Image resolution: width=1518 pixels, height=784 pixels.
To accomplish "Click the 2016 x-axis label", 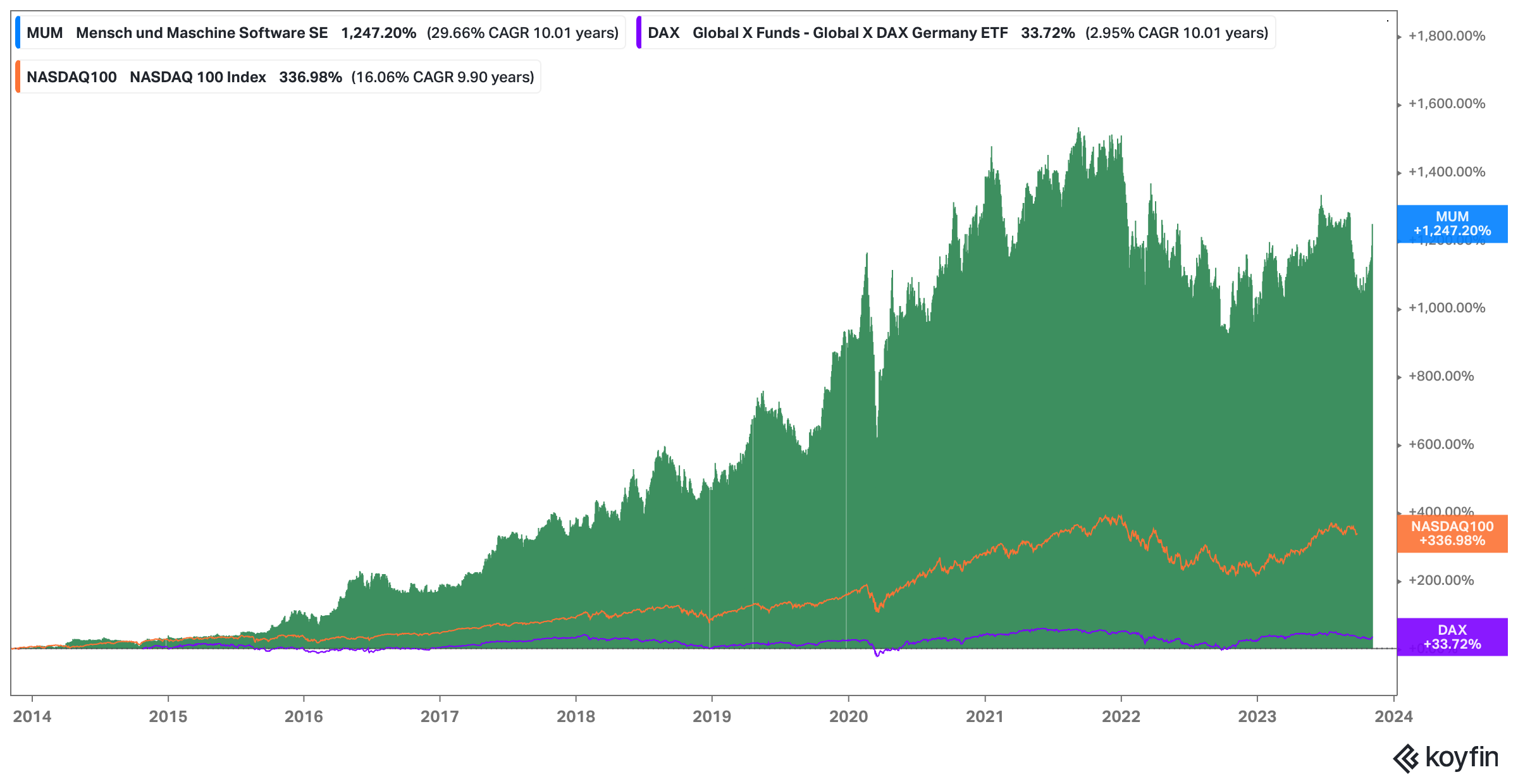I will [x=304, y=716].
